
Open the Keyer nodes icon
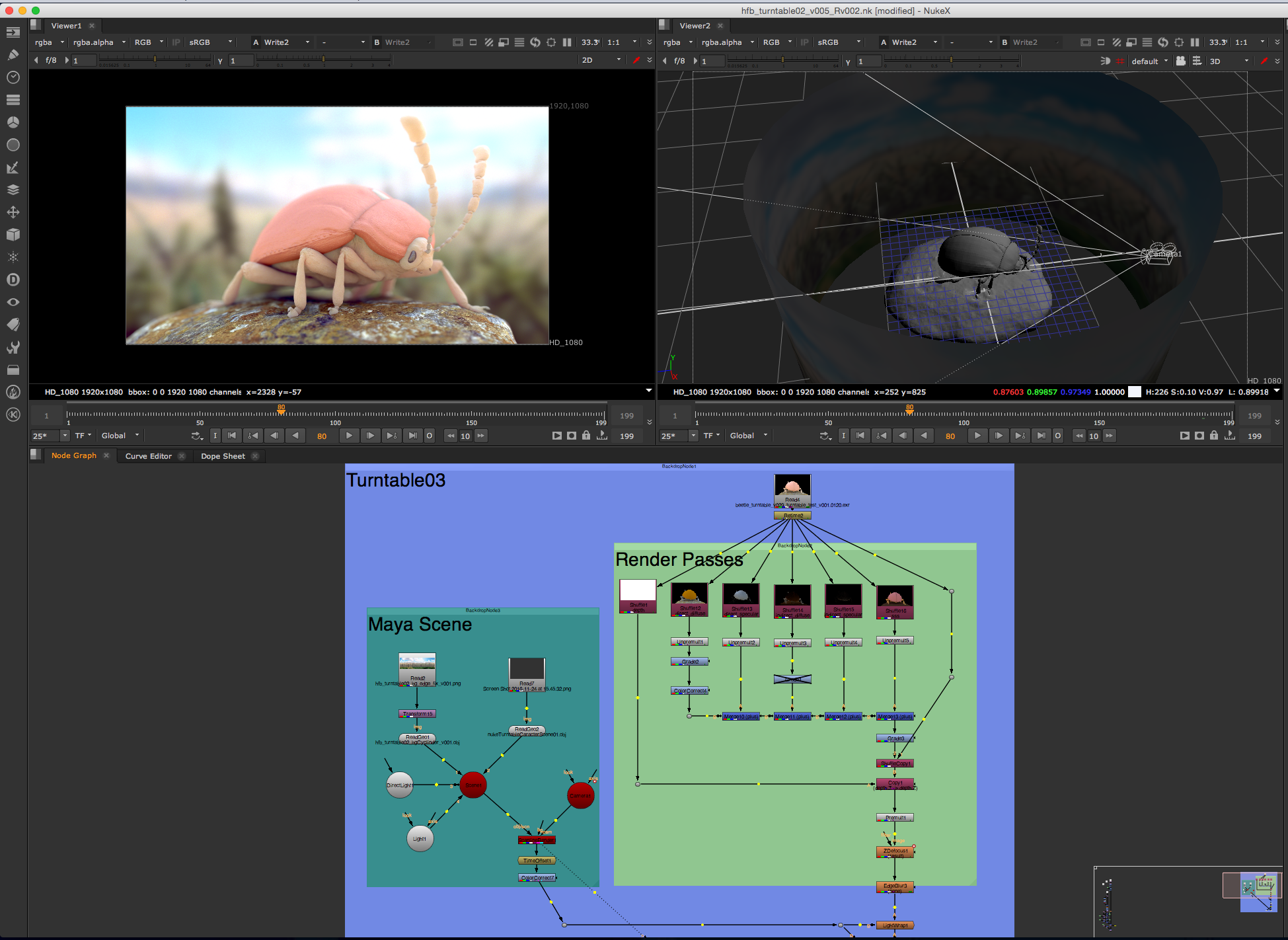pyautogui.click(x=13, y=167)
